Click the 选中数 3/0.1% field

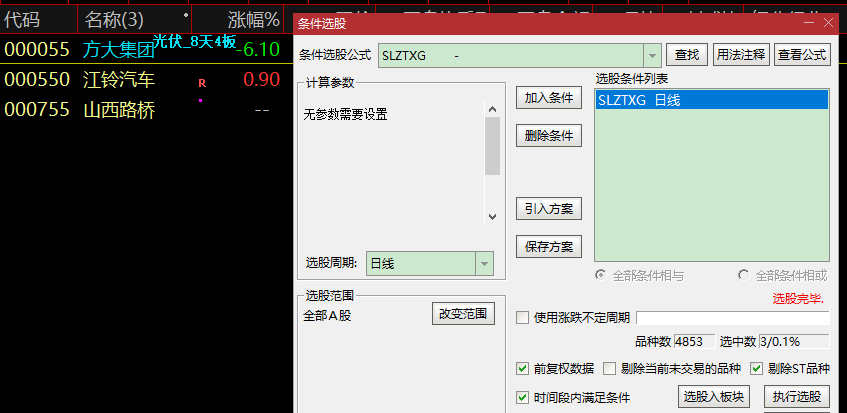coord(794,342)
